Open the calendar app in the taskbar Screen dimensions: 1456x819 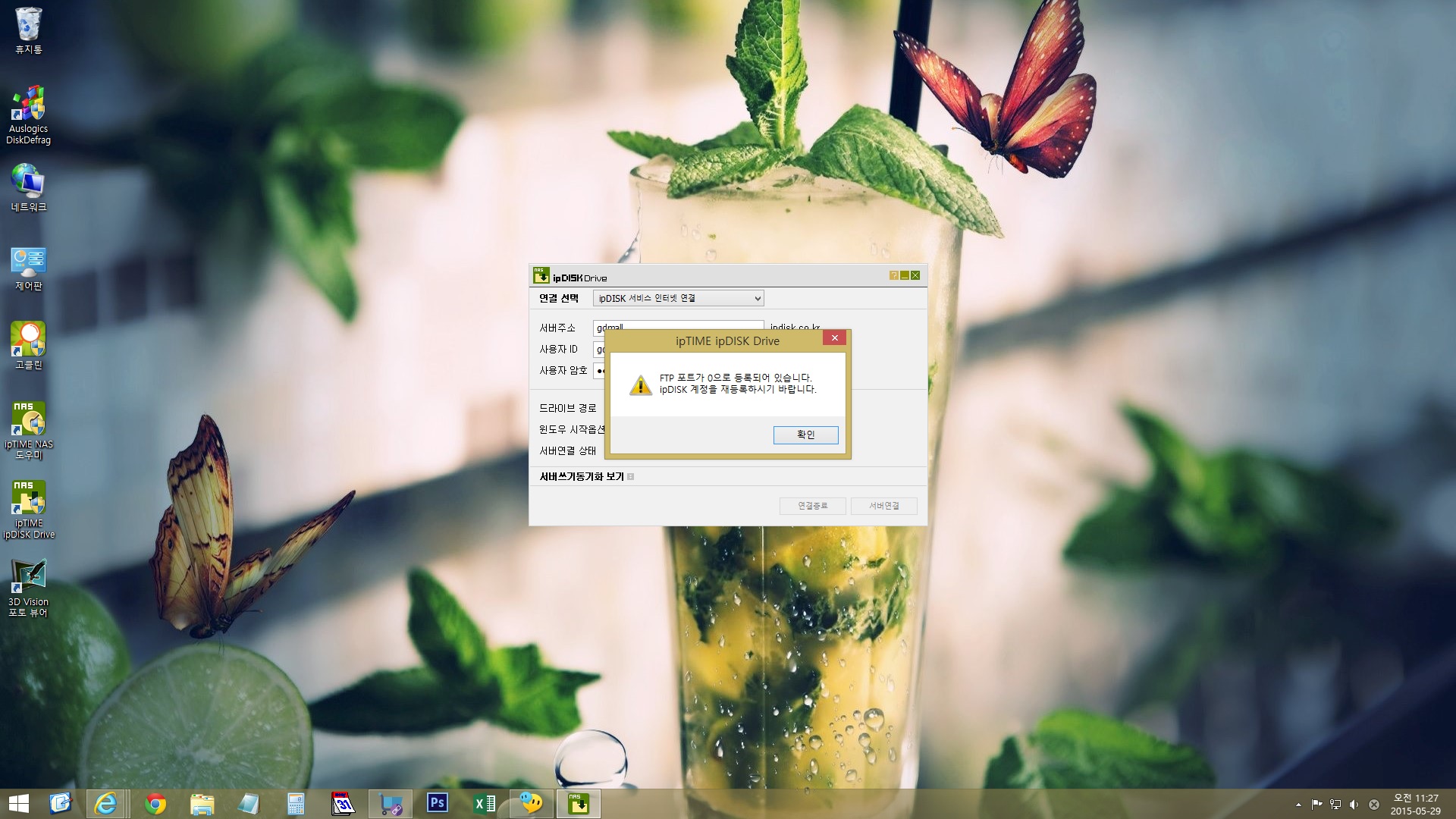[x=343, y=804]
